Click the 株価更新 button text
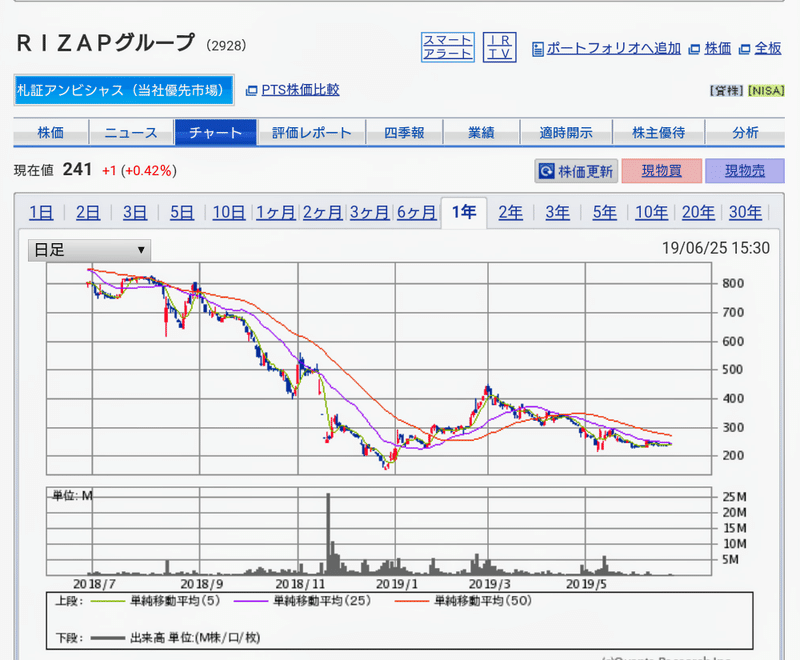 coord(585,171)
